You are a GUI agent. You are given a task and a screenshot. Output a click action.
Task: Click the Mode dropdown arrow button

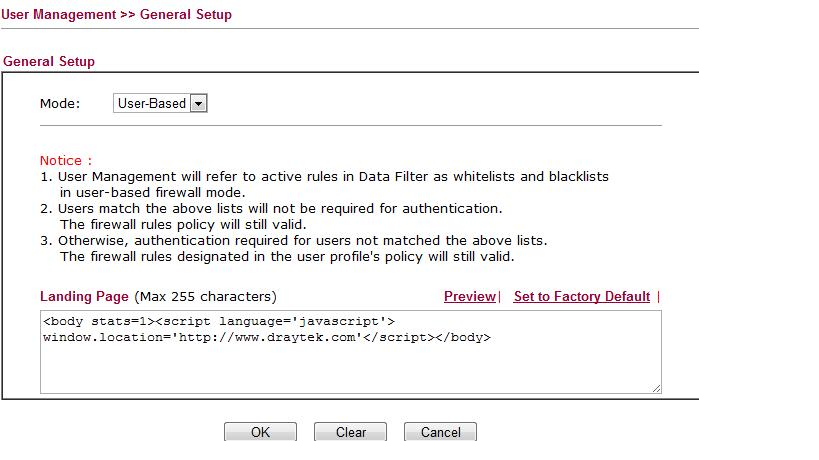(x=198, y=103)
